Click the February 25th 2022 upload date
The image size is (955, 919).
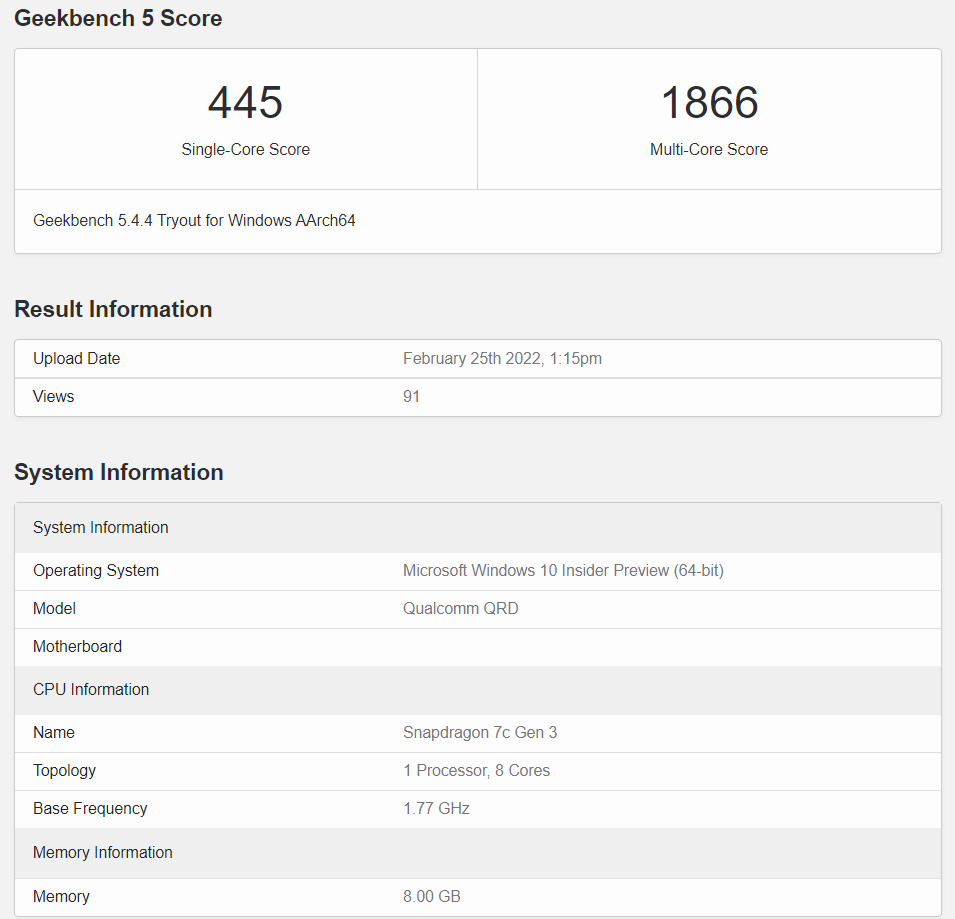coord(502,358)
